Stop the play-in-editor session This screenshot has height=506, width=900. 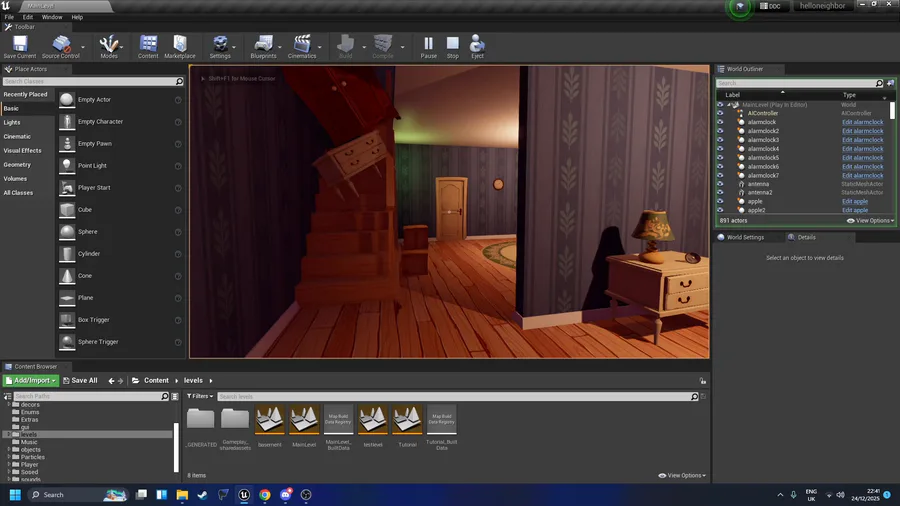(453, 44)
